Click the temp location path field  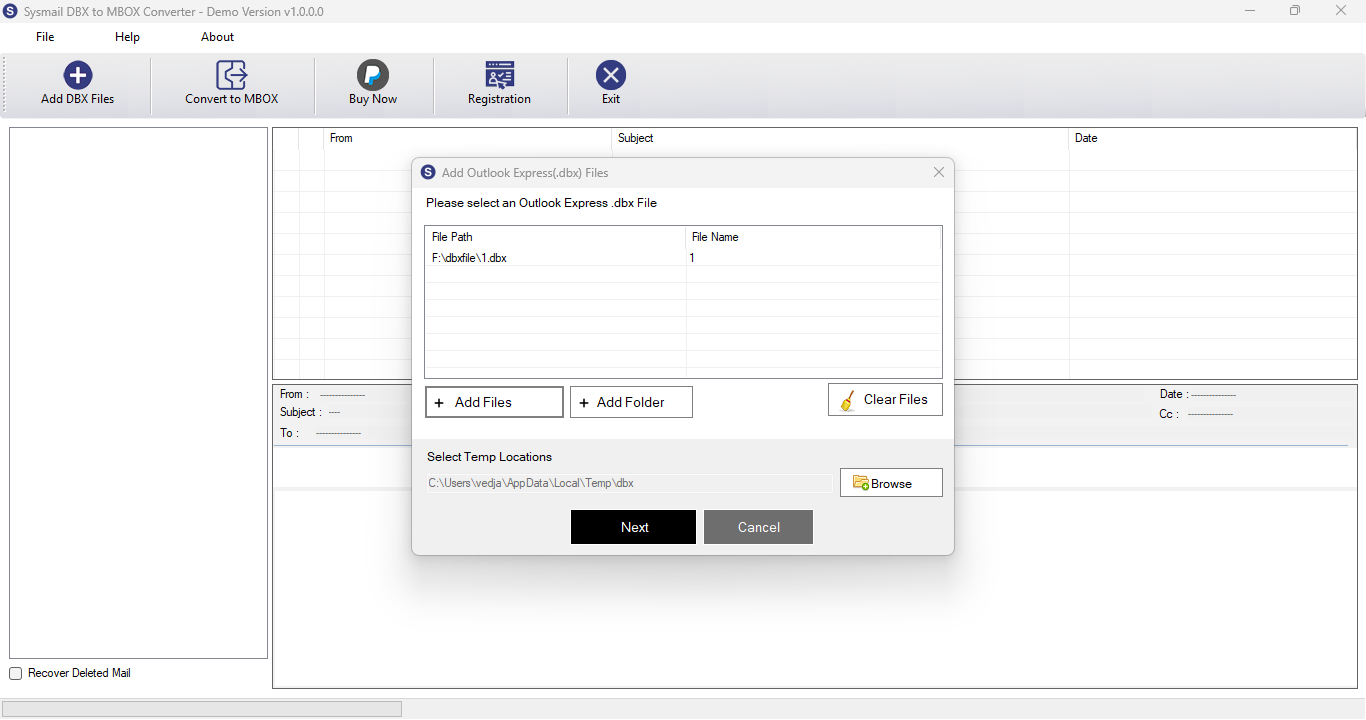(630, 483)
